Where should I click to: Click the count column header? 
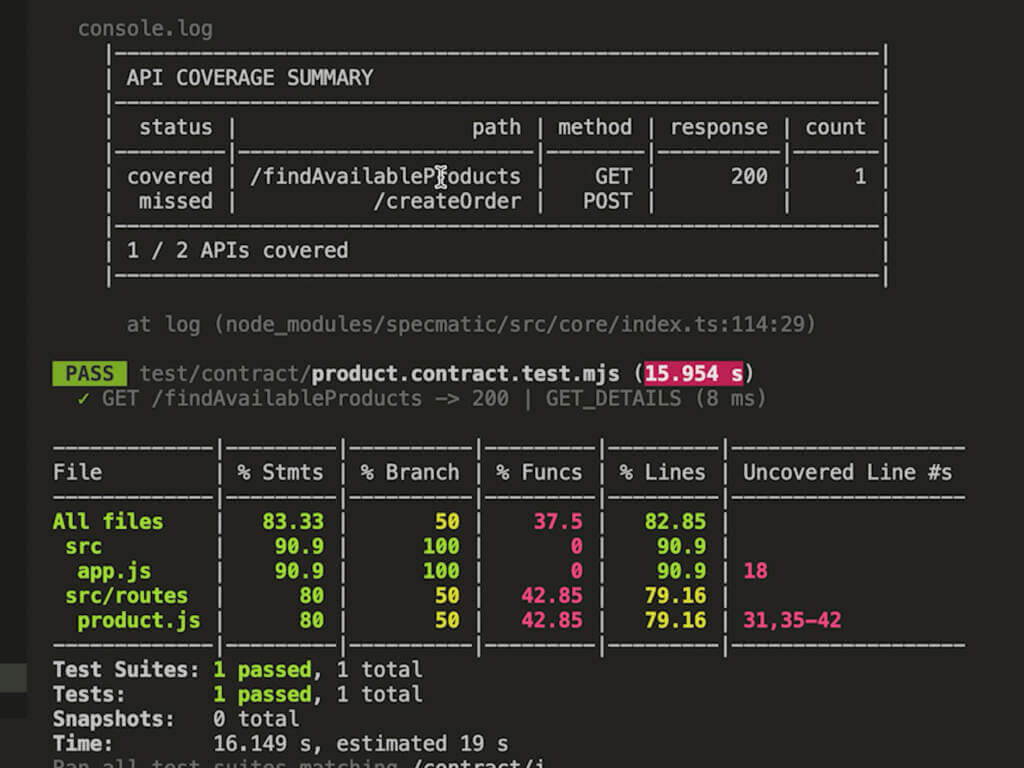pyautogui.click(x=835, y=127)
